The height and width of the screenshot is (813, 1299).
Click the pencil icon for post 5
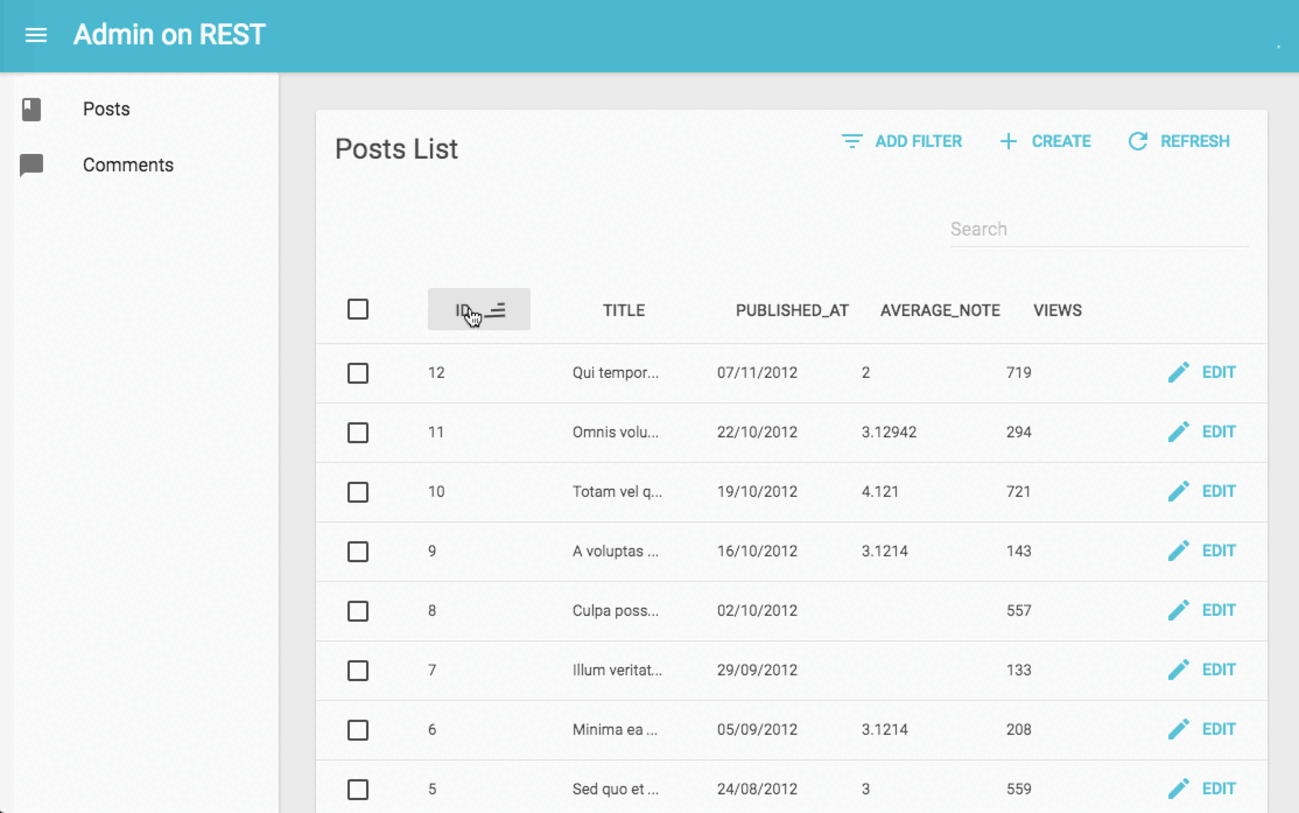tap(1179, 789)
